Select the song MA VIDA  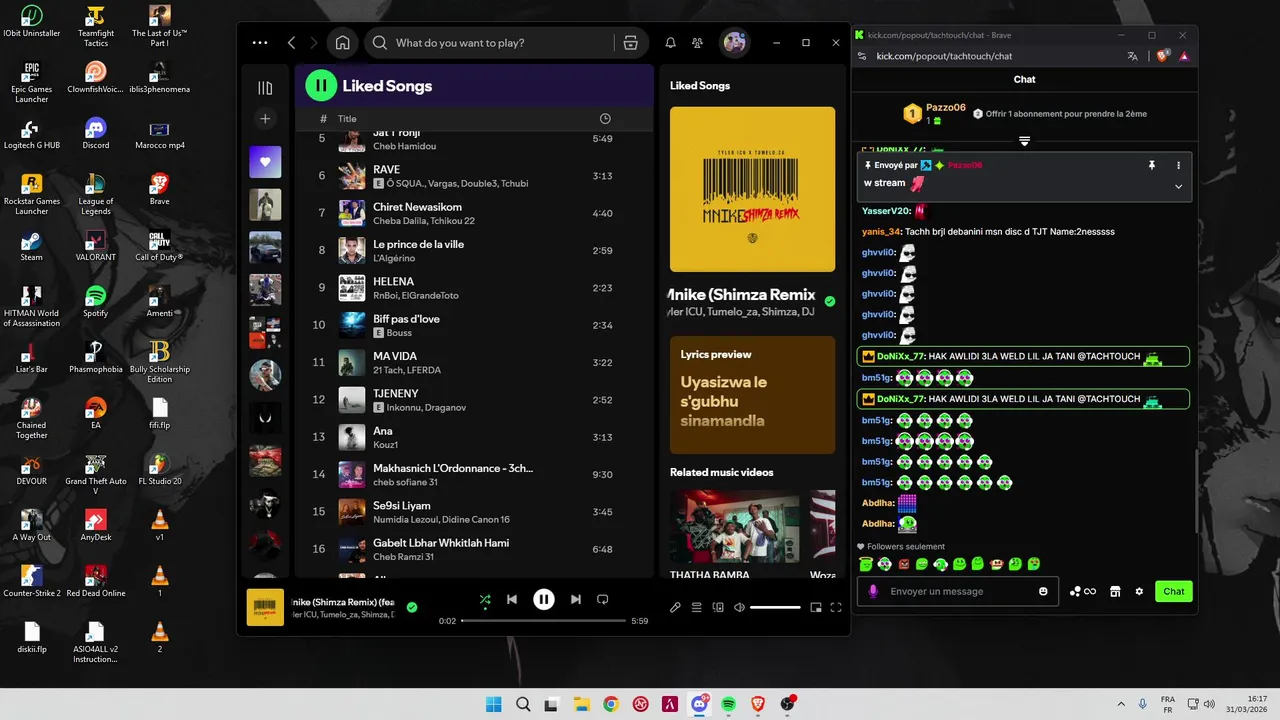pos(474,362)
